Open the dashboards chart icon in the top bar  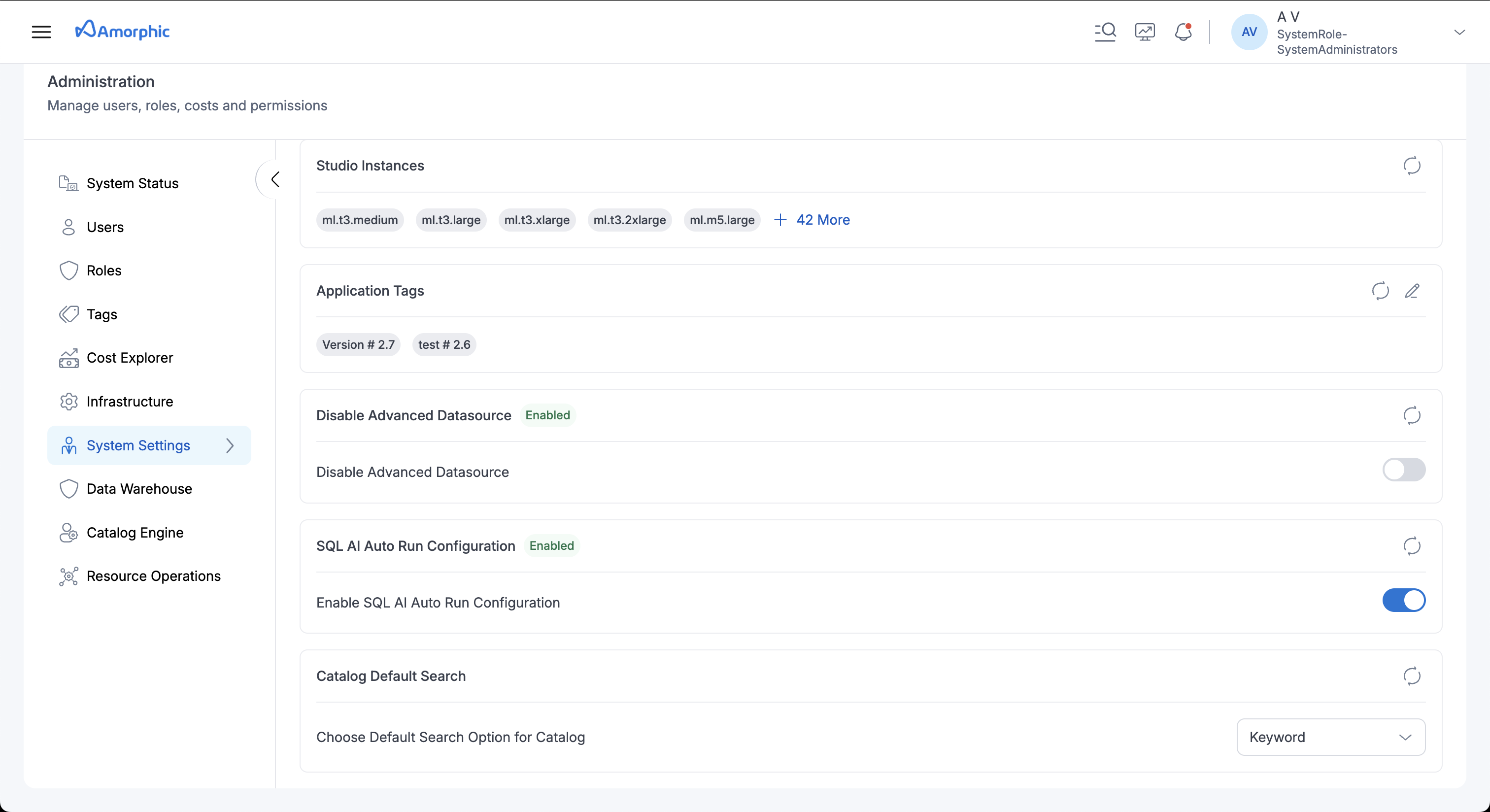[x=1144, y=32]
